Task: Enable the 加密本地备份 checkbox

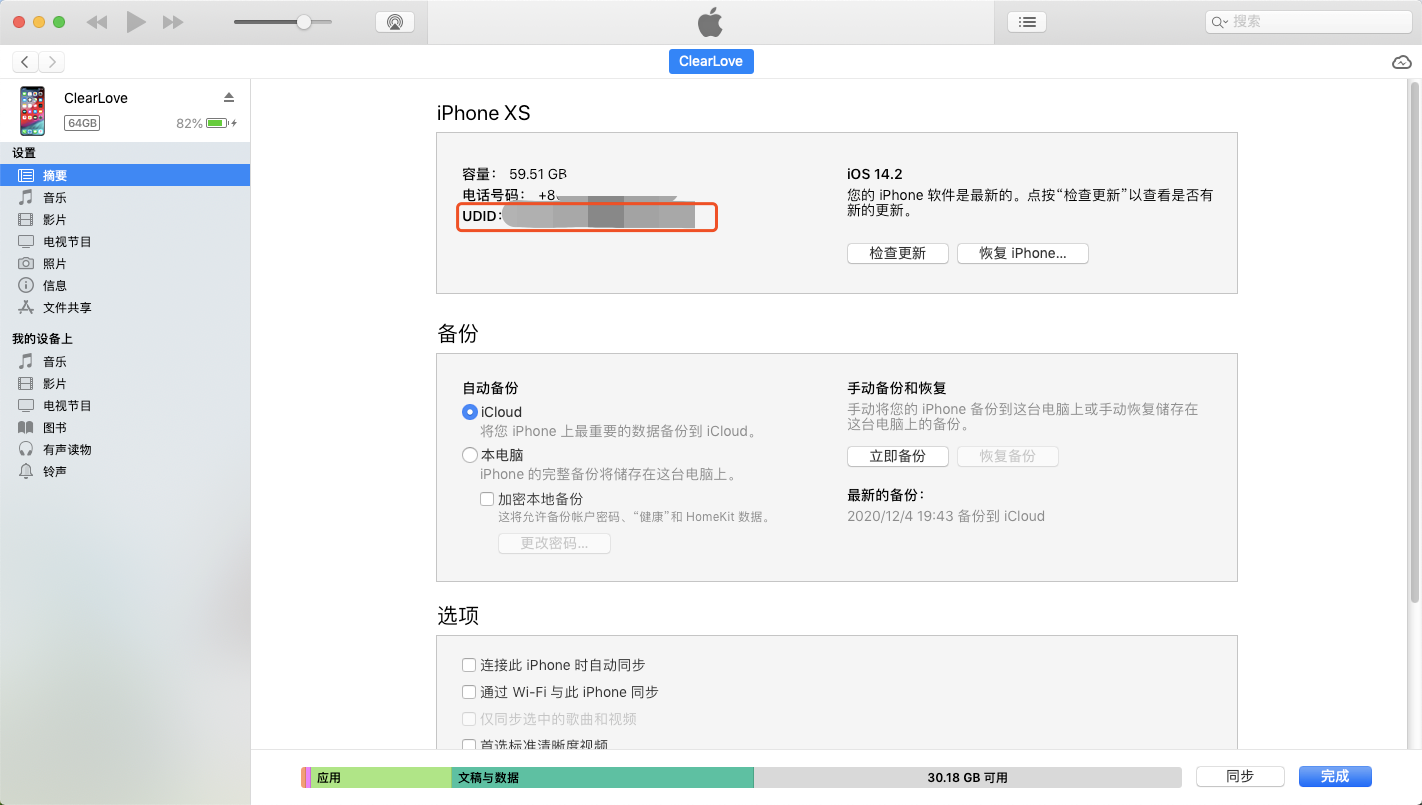Action: click(487, 498)
